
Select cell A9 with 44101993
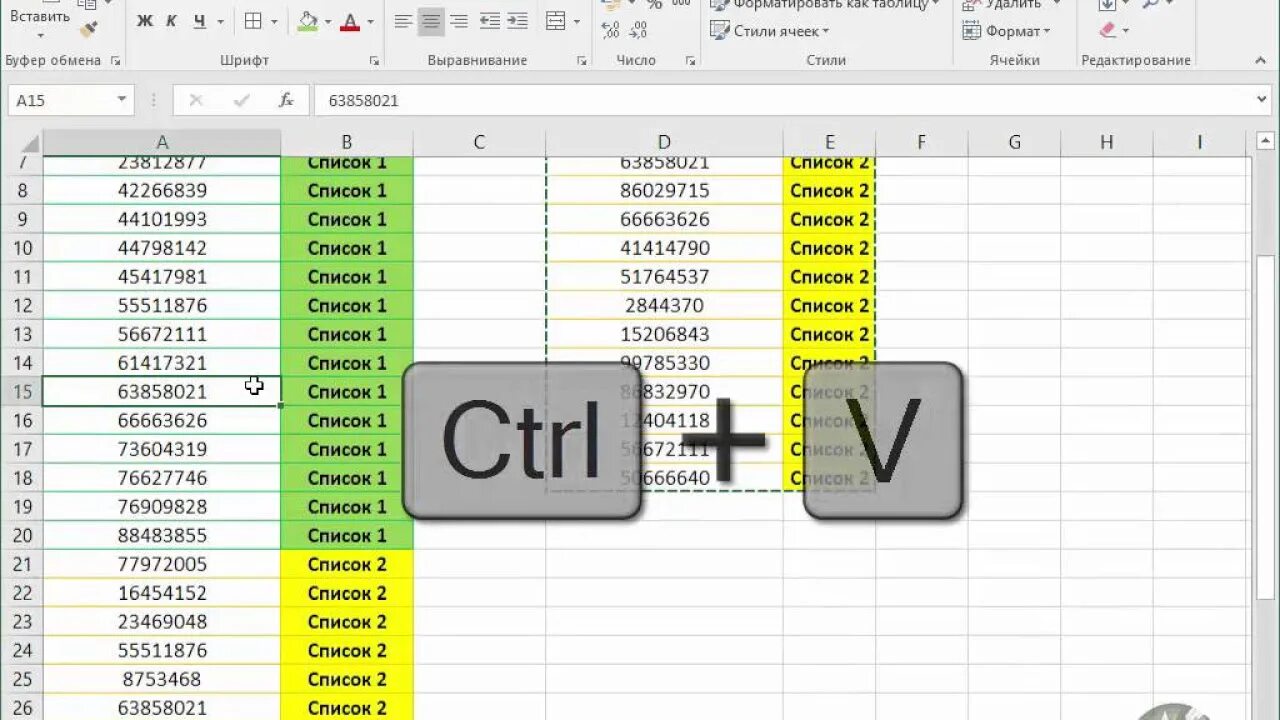[x=162, y=219]
